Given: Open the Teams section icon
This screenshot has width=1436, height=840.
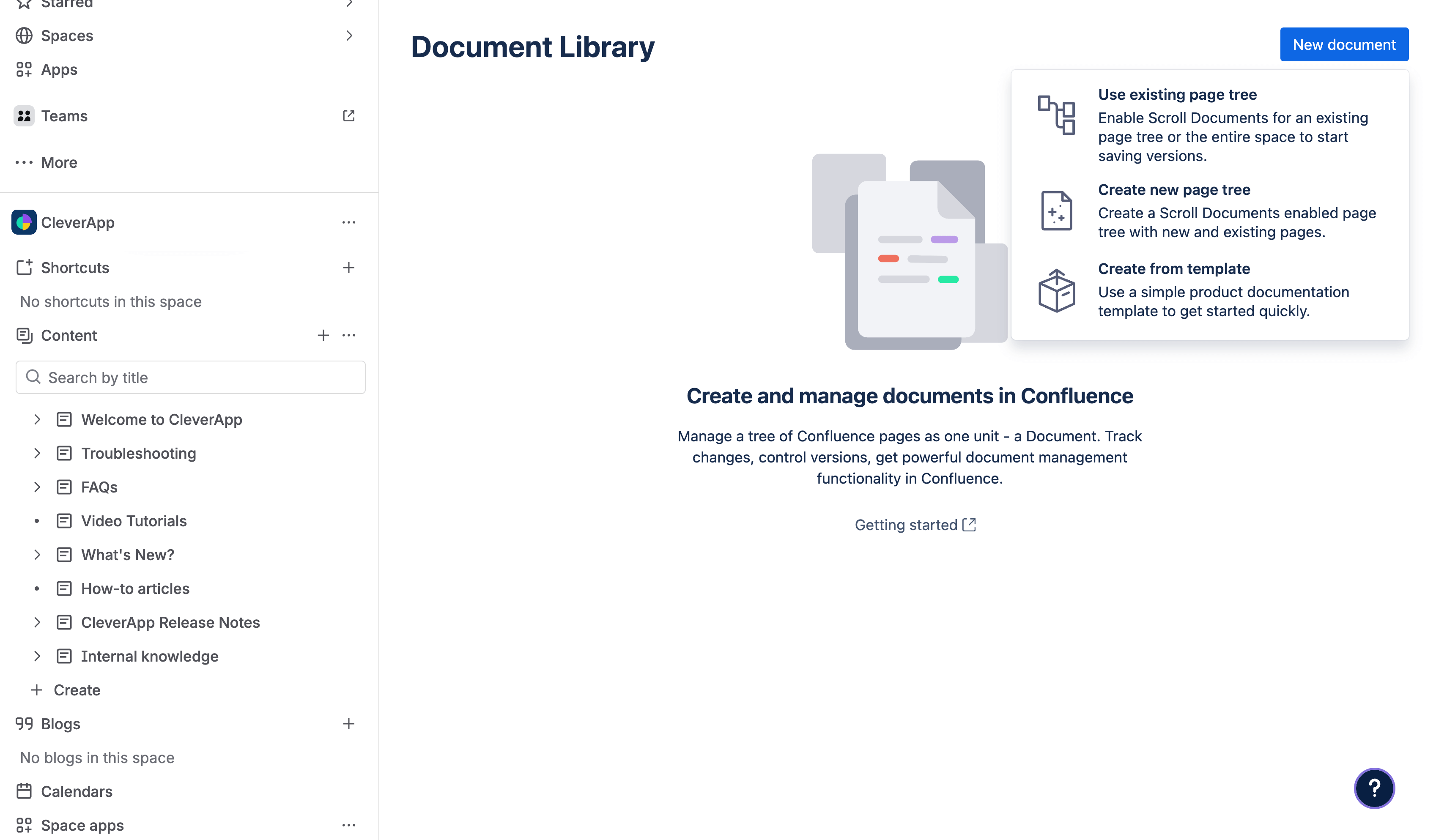Looking at the screenshot, I should click(24, 116).
